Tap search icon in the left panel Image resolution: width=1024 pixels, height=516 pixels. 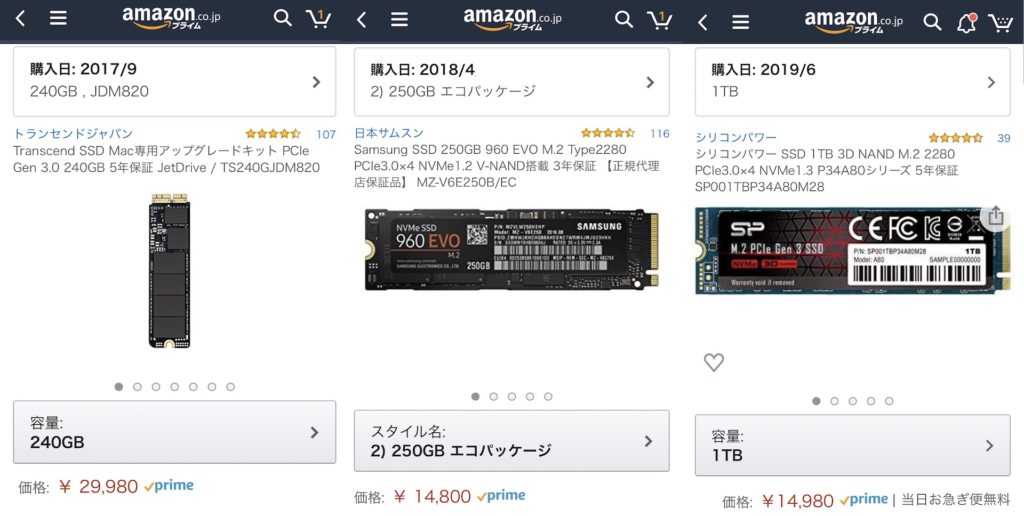click(283, 19)
